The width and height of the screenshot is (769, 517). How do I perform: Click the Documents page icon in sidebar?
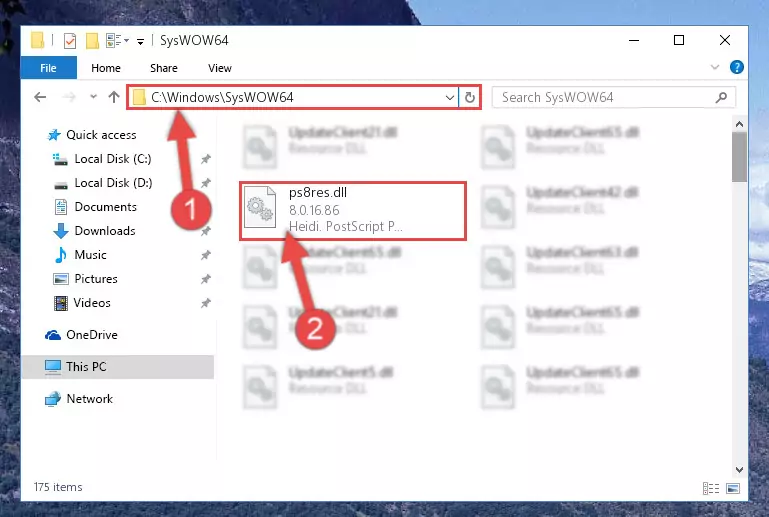[61, 207]
